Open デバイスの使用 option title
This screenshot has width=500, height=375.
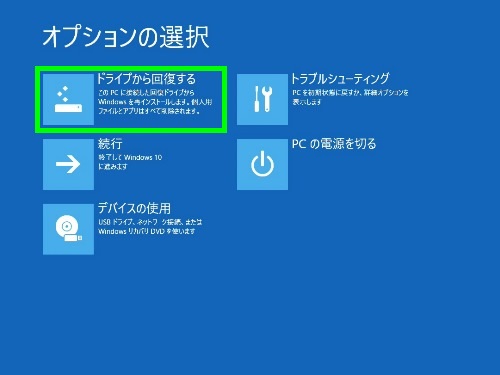(x=134, y=209)
